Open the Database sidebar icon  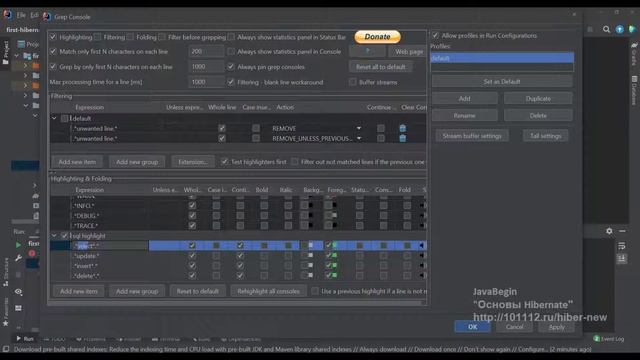[634, 79]
